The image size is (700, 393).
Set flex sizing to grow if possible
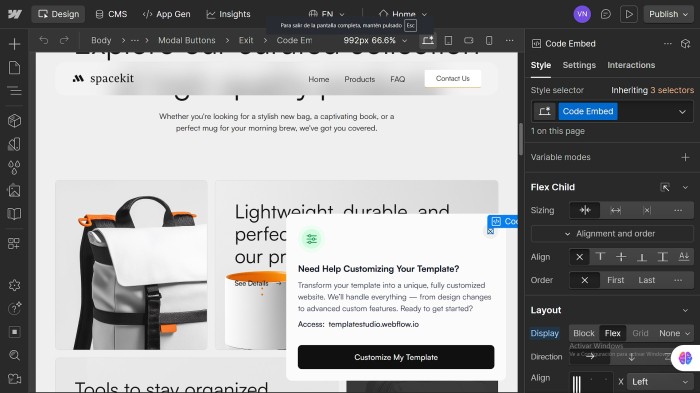tap(616, 210)
